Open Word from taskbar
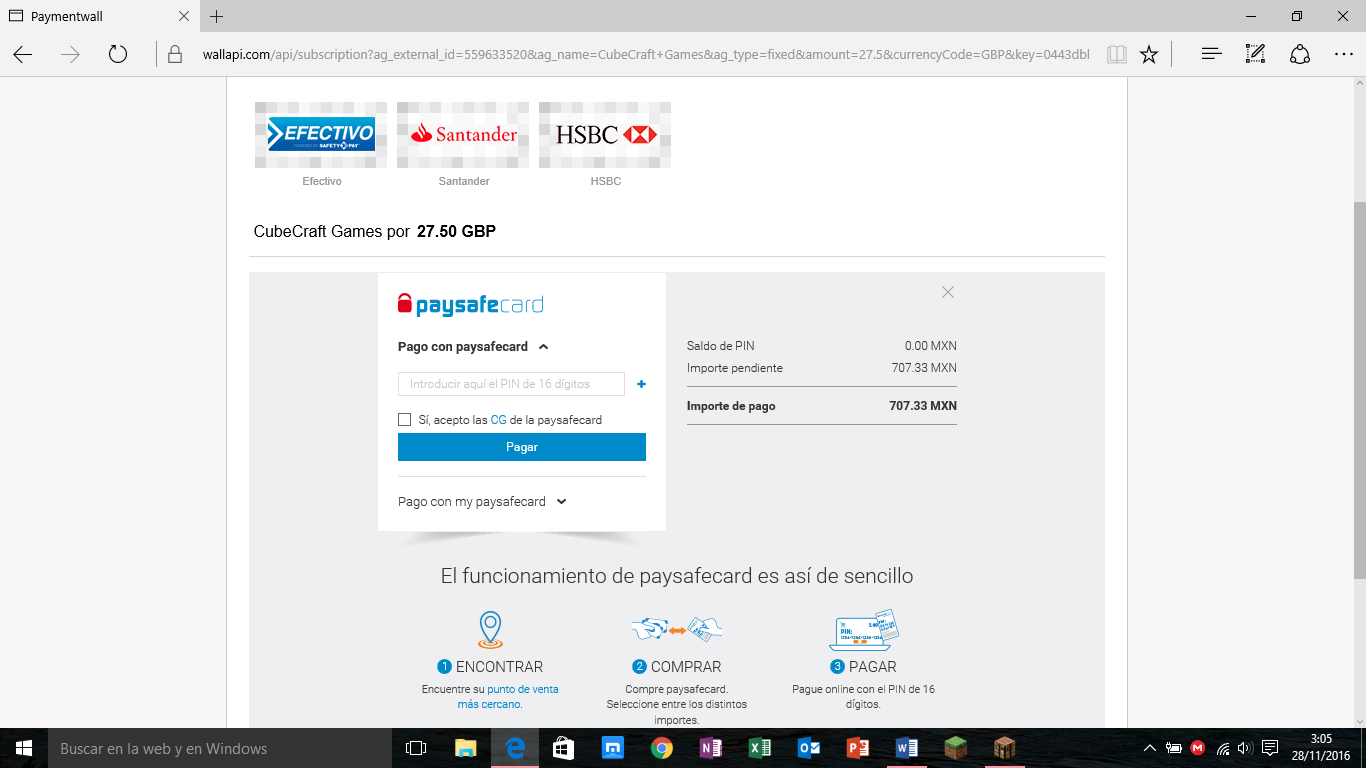The width and height of the screenshot is (1366, 768). click(907, 748)
